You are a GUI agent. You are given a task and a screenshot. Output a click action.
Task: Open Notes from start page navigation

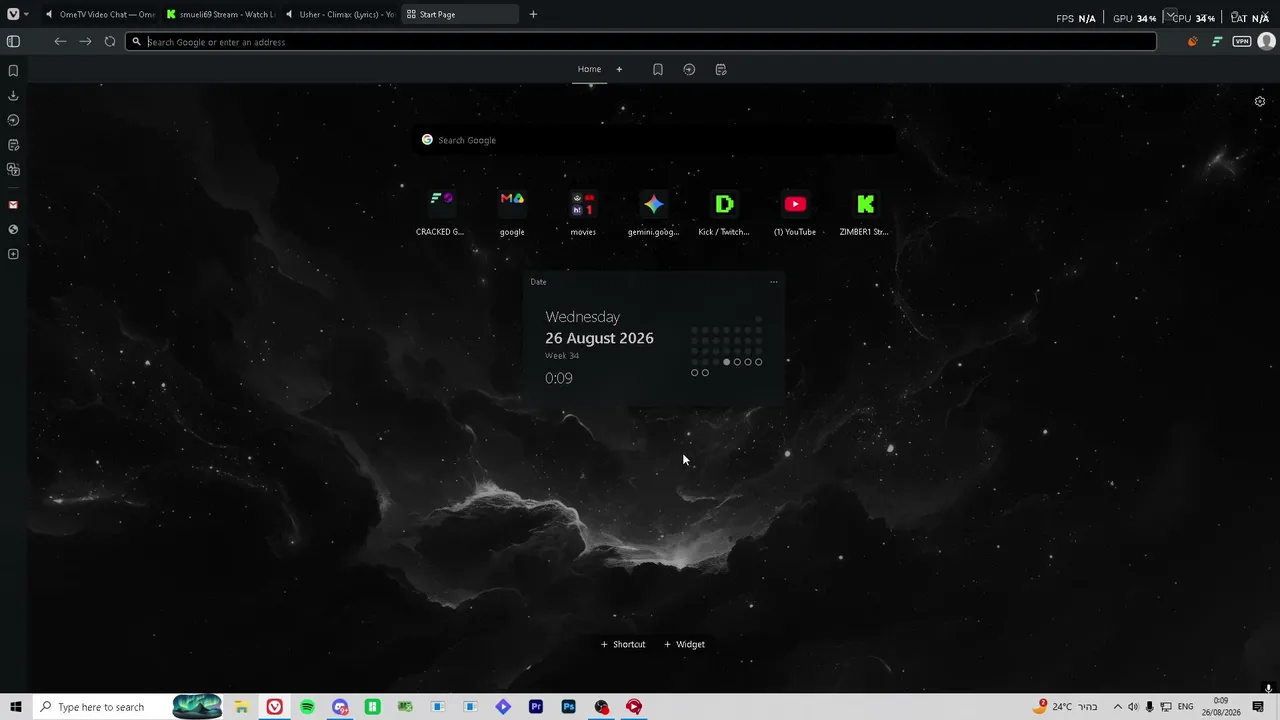click(x=721, y=69)
